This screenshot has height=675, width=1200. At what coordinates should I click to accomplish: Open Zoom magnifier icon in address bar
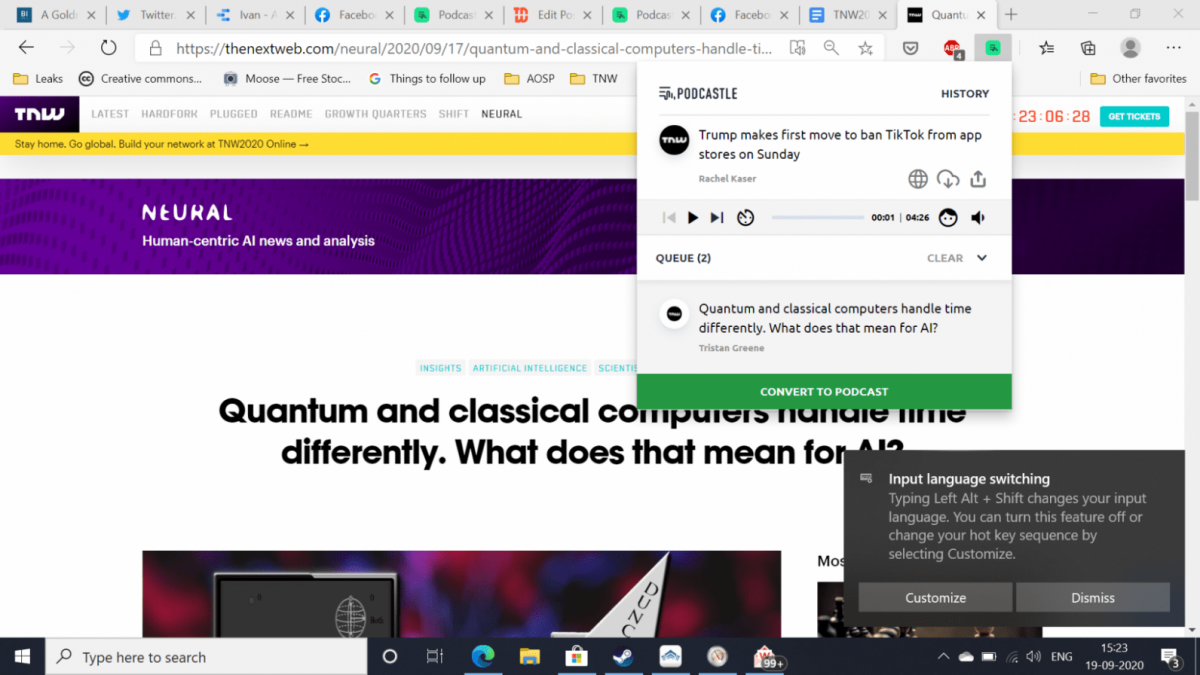(x=831, y=48)
